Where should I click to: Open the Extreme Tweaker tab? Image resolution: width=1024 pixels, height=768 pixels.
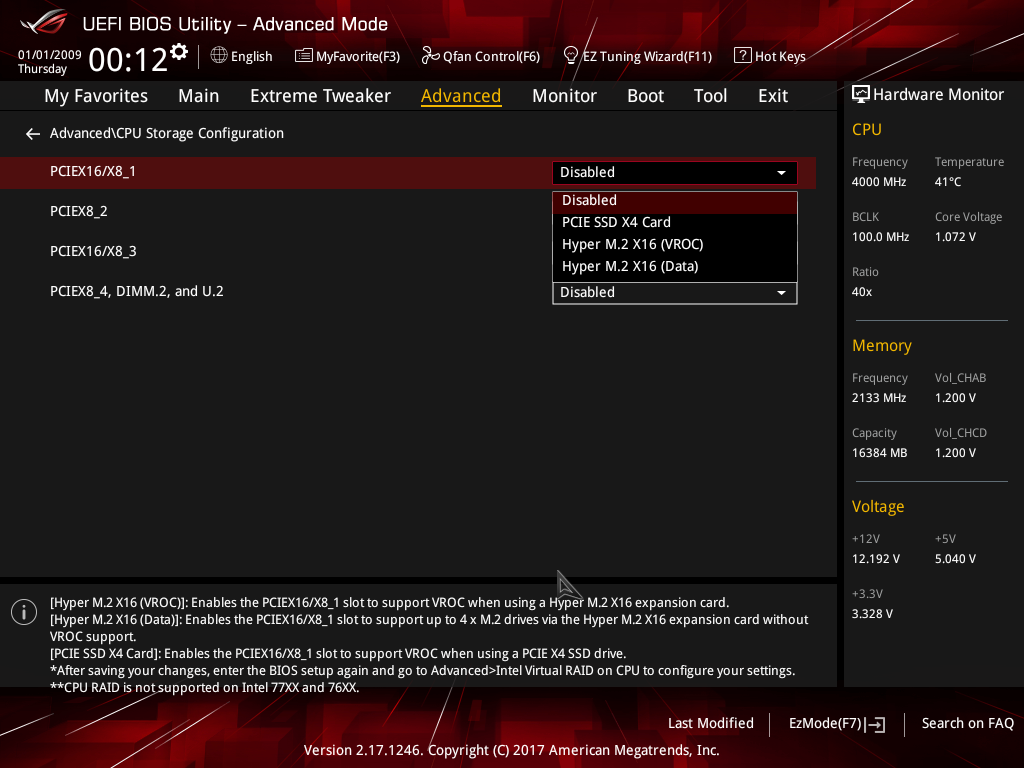pos(320,96)
